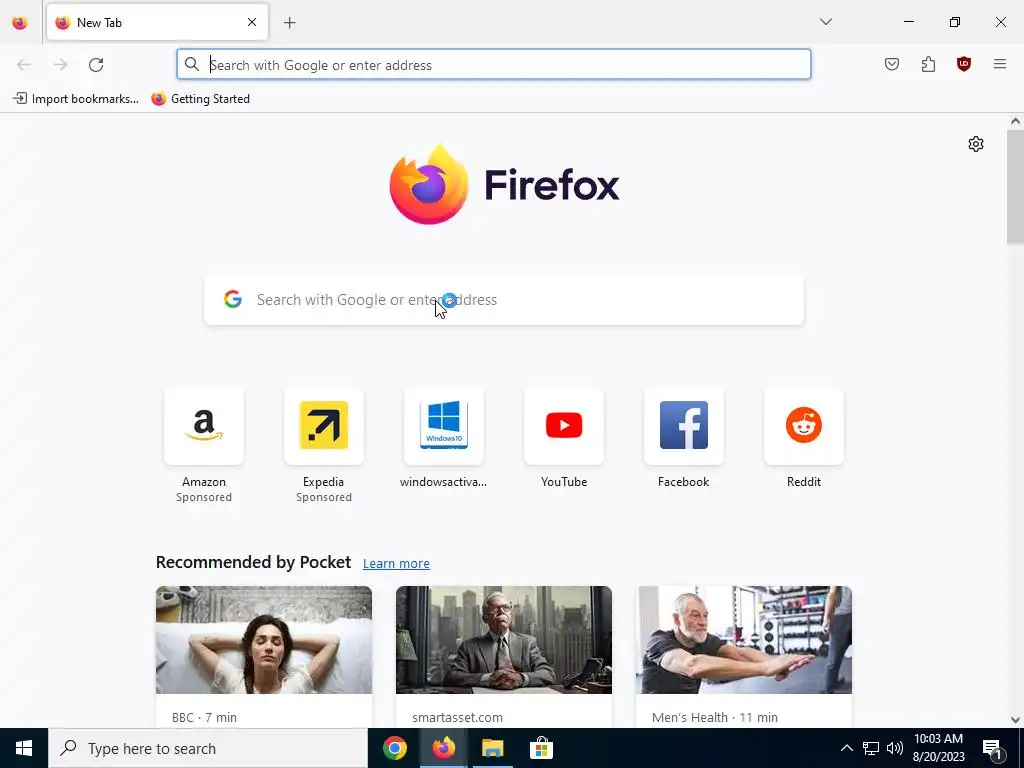
Task: Open YouTube shortcut tile
Action: point(564,426)
